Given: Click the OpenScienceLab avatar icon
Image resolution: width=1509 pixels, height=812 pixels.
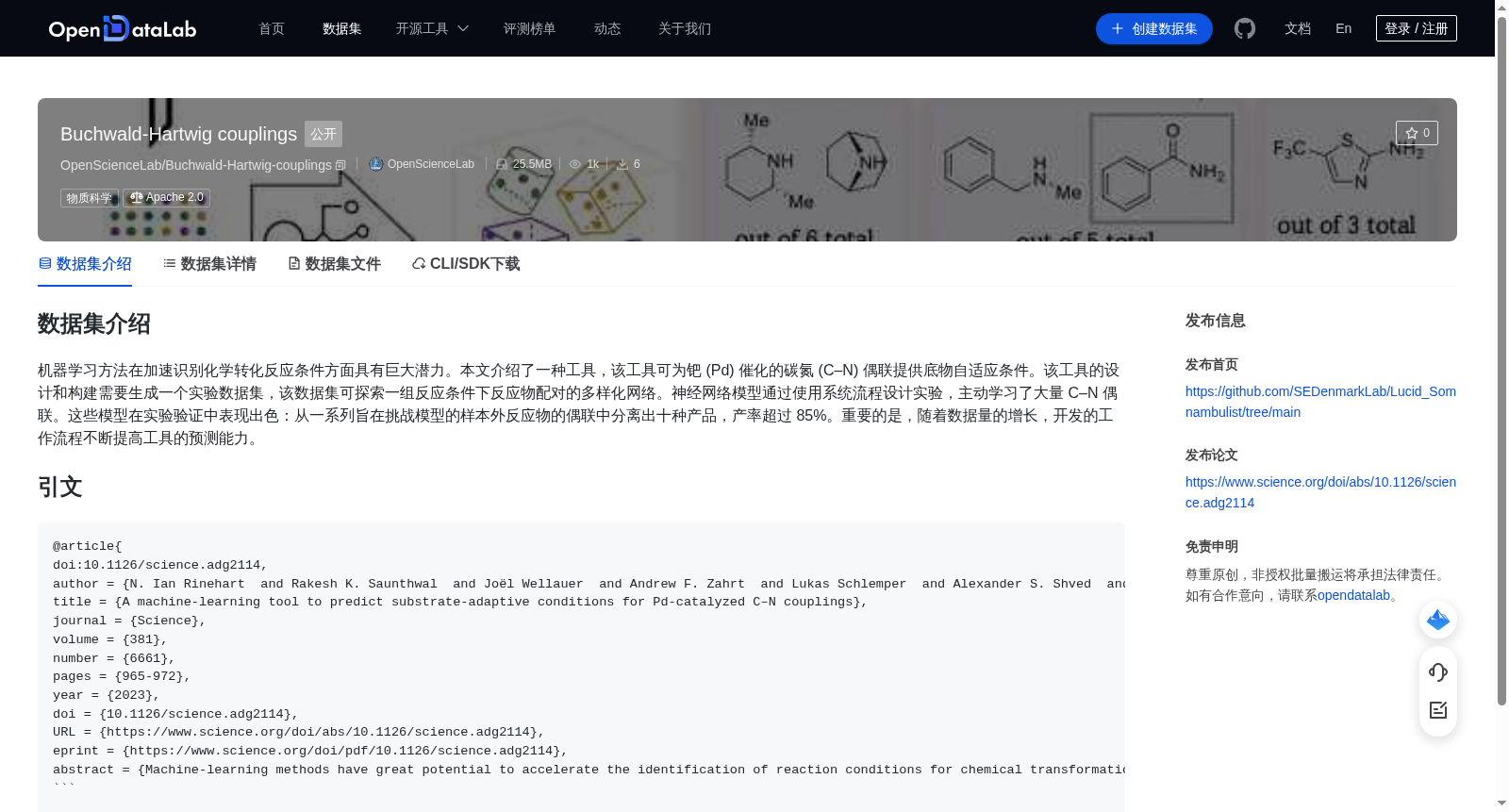Looking at the screenshot, I should [x=376, y=164].
